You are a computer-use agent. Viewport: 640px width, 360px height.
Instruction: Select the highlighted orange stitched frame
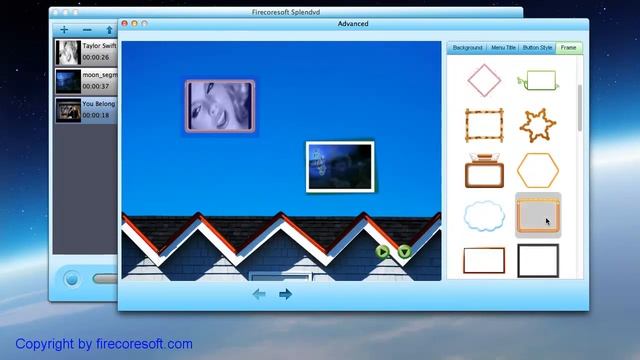coord(538,215)
